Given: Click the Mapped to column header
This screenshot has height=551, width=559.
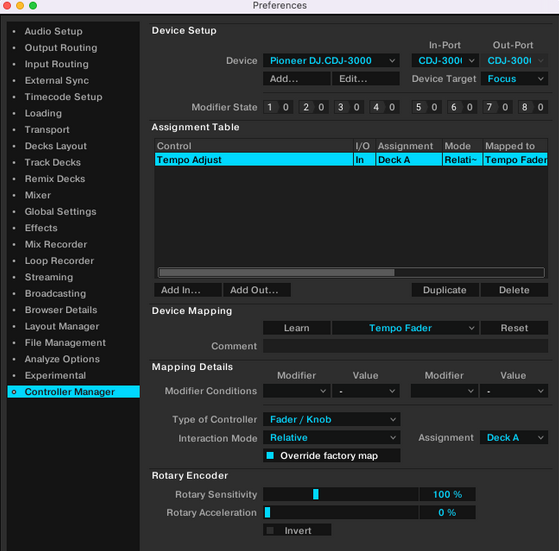Looking at the screenshot, I should (515, 146).
